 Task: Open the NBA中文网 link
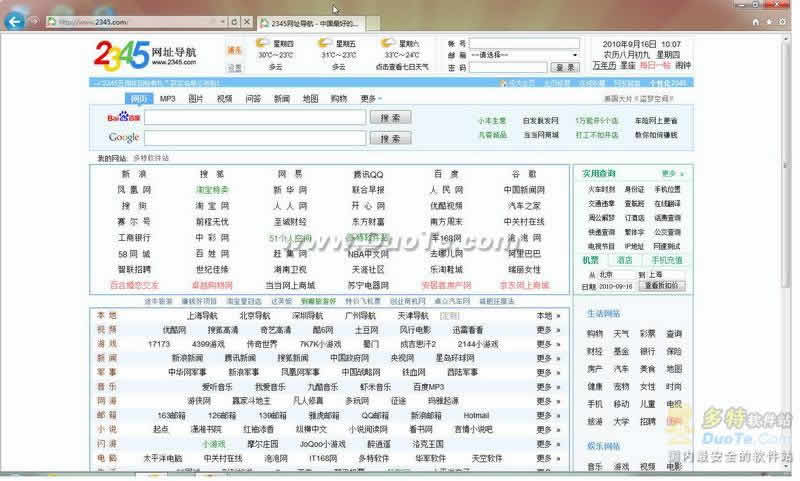click(x=368, y=254)
